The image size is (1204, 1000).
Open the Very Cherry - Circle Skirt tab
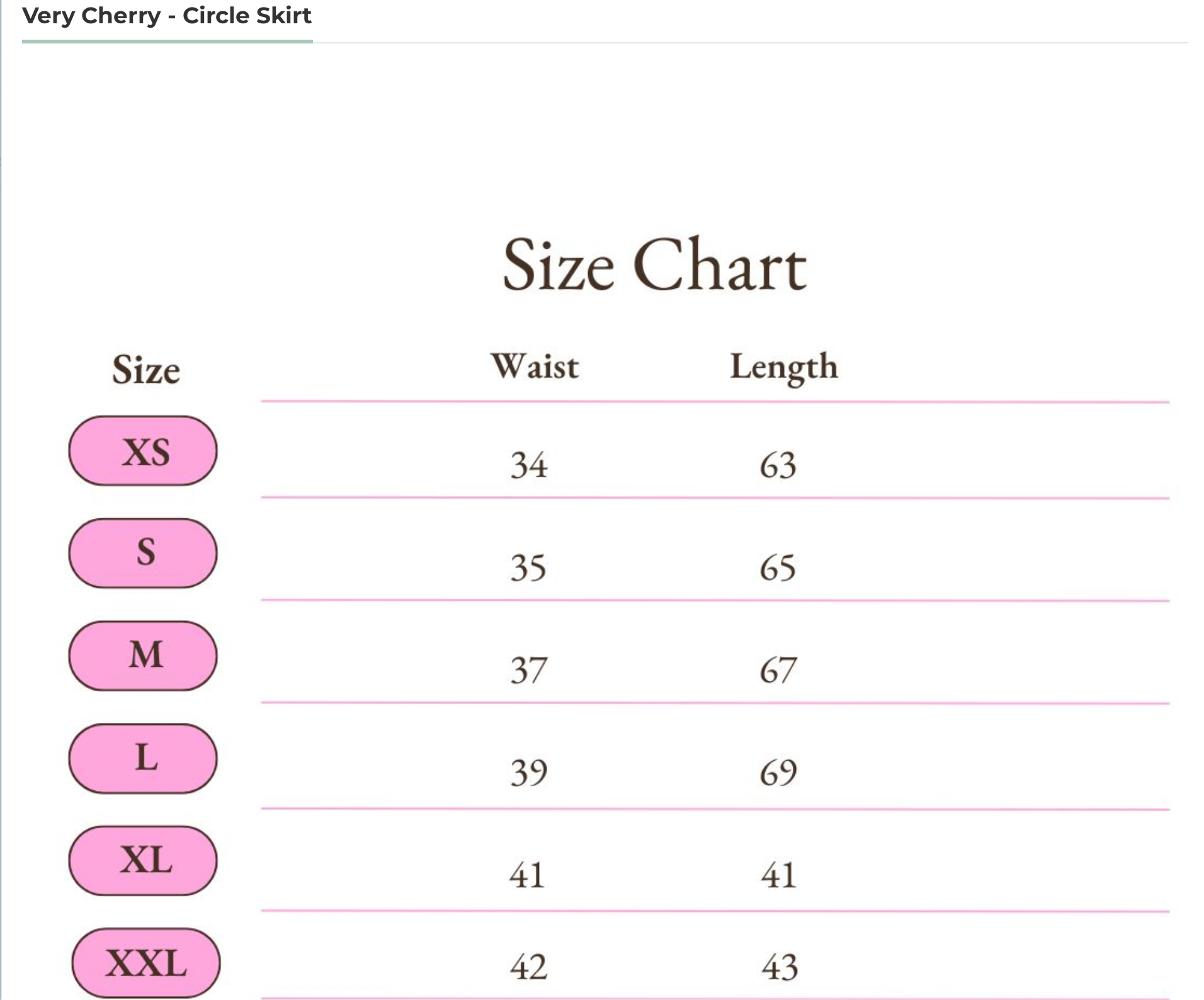pos(167,16)
